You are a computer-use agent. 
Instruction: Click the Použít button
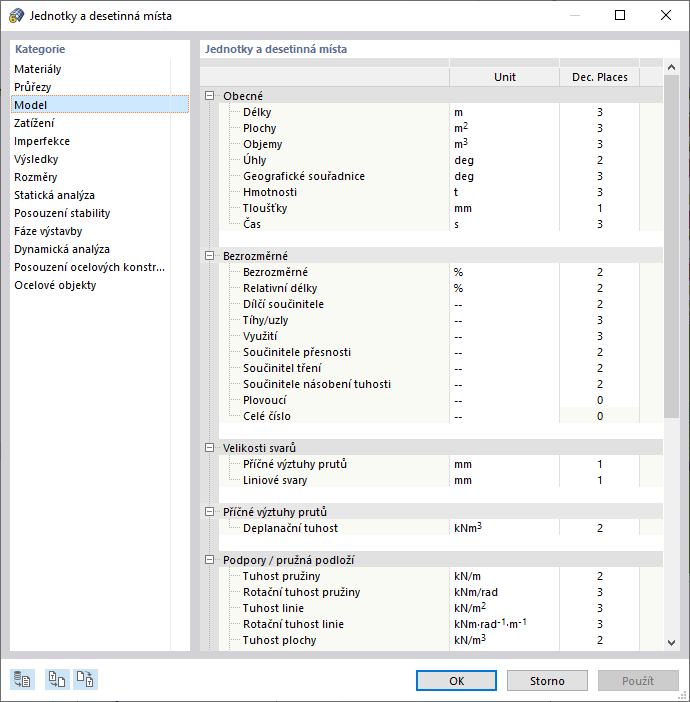[x=638, y=681]
